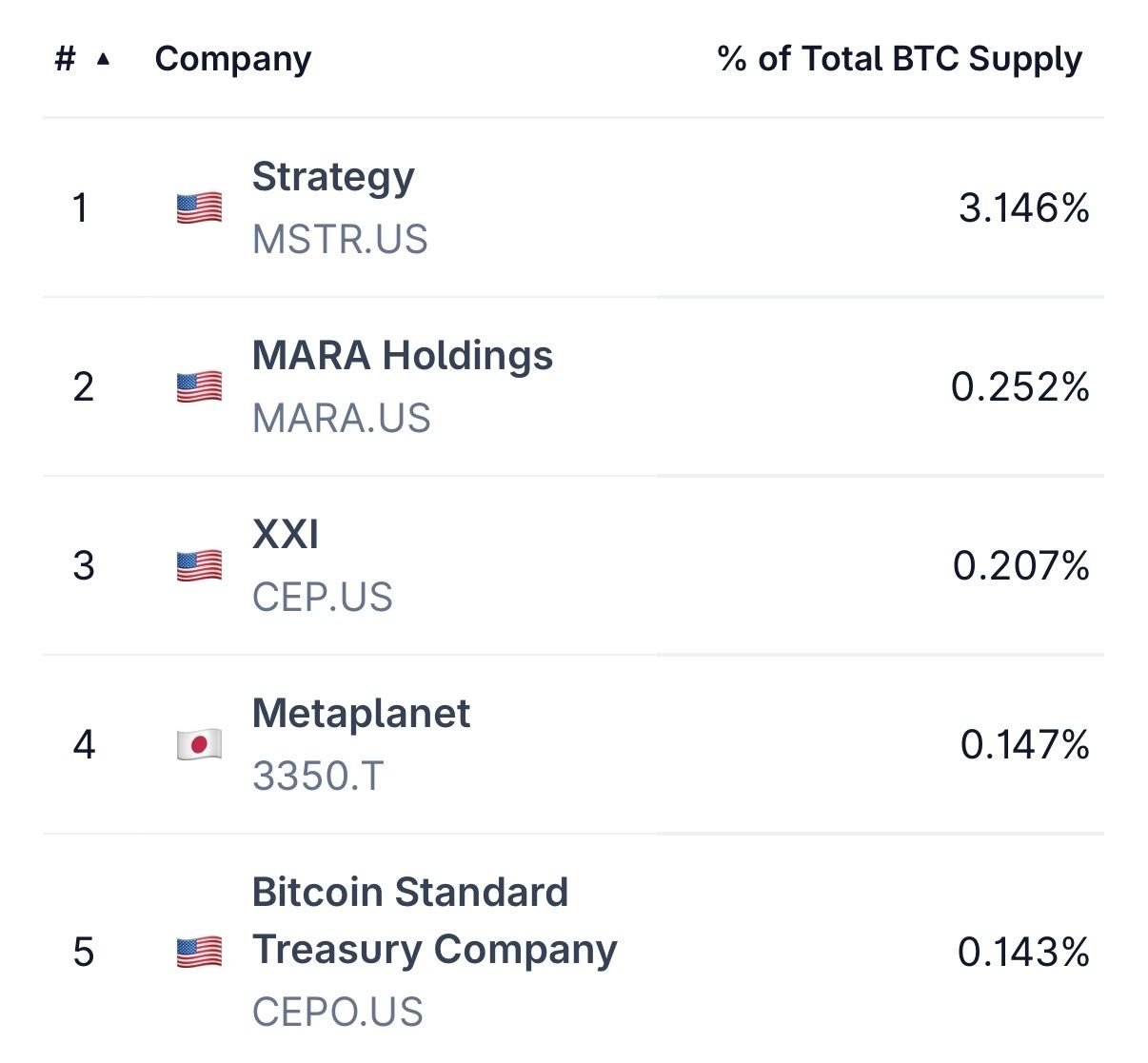Click the Japan flag beside Metaplanet
Viewport: 1148px width, 1063px height.
[199, 744]
